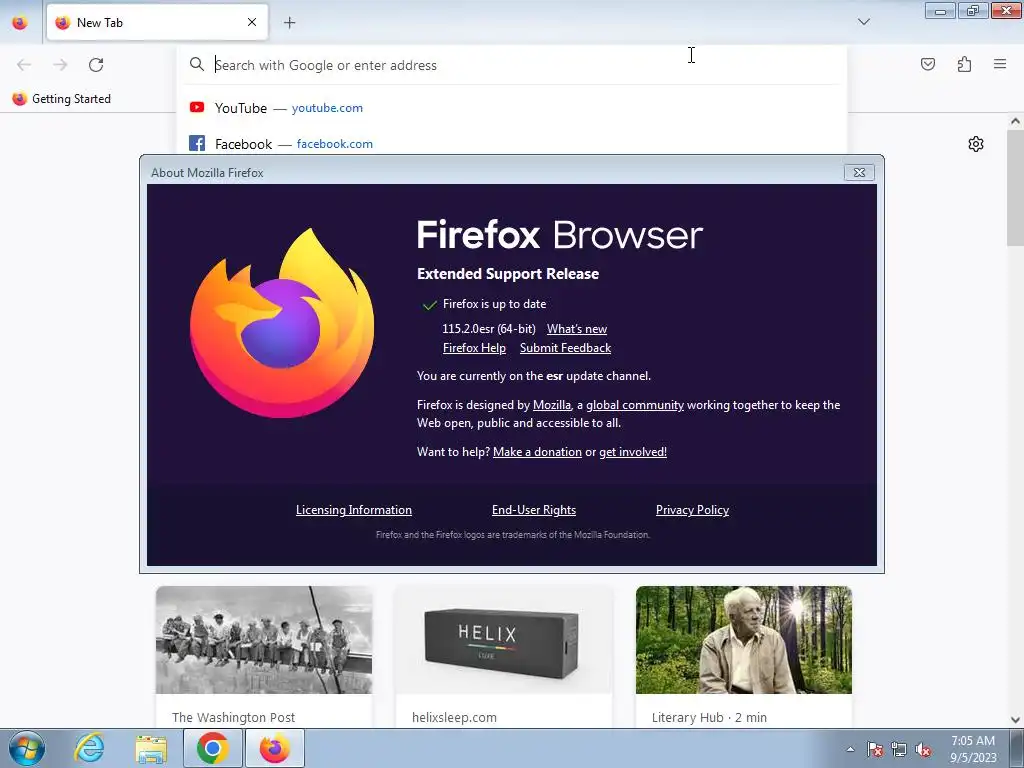Follow the global community link

635,405
